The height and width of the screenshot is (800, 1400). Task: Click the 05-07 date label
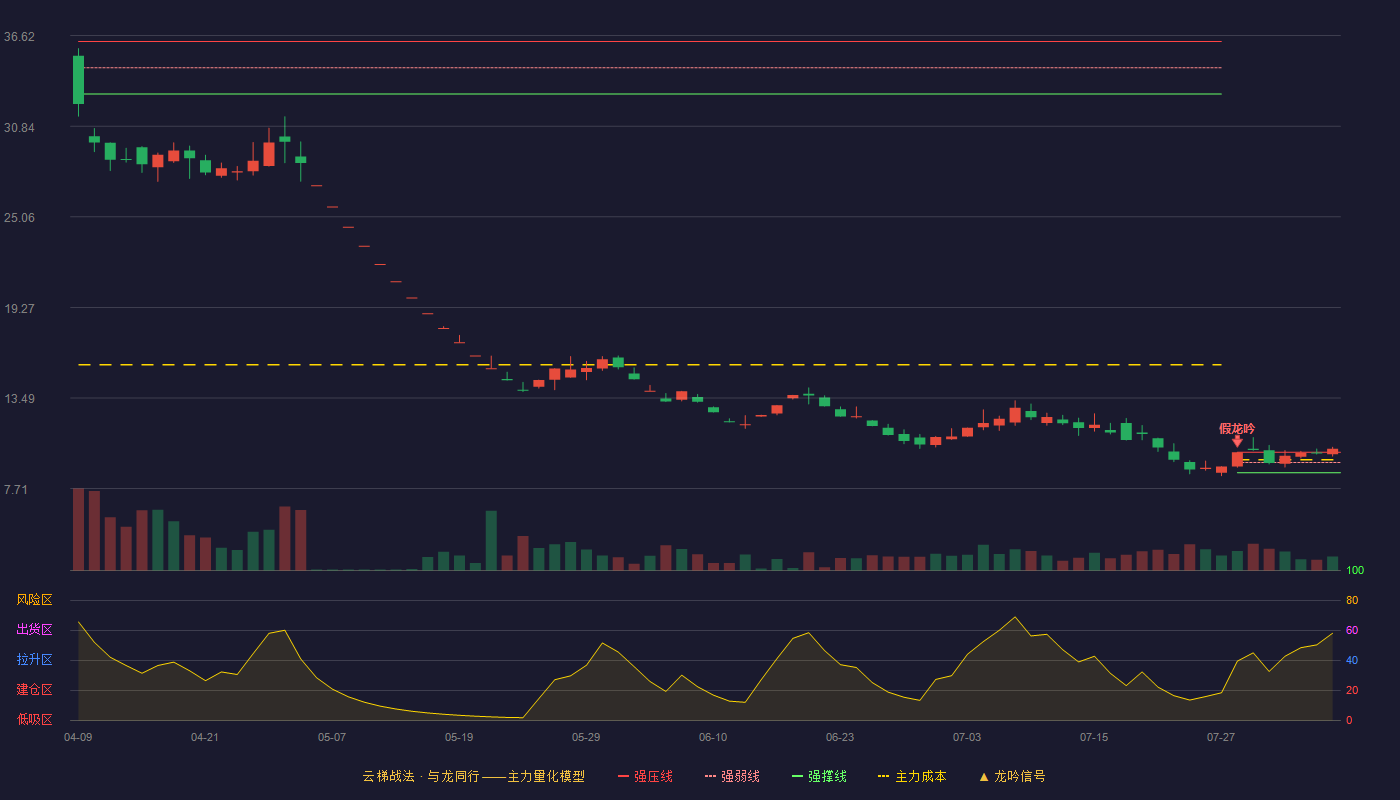point(332,737)
